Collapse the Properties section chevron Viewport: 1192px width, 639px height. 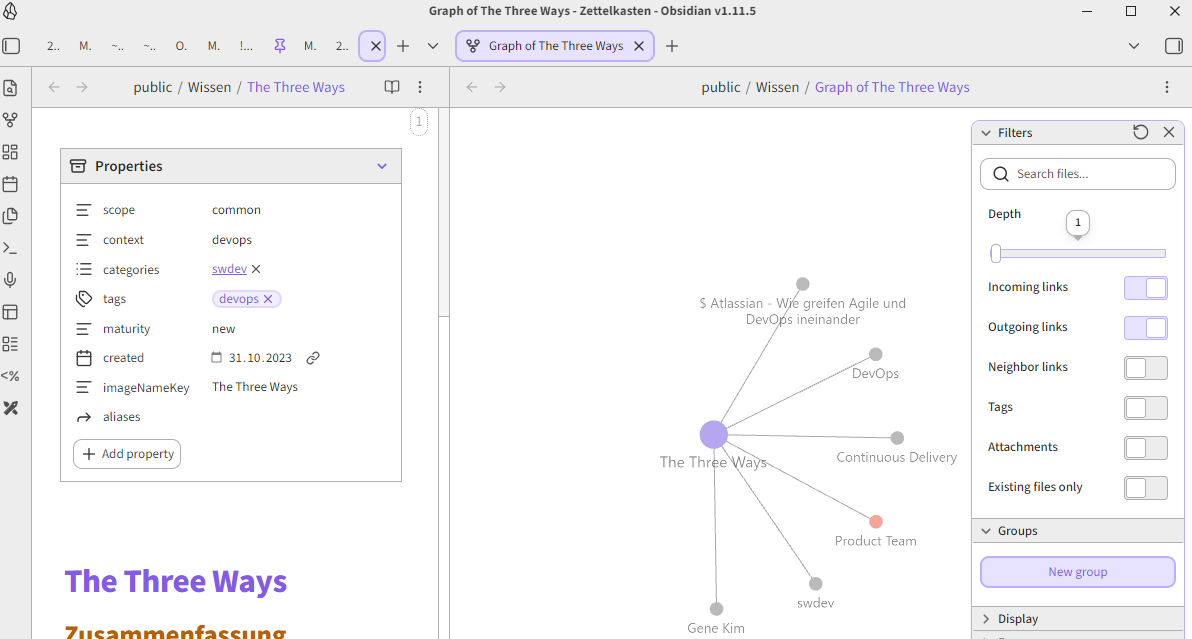(382, 166)
